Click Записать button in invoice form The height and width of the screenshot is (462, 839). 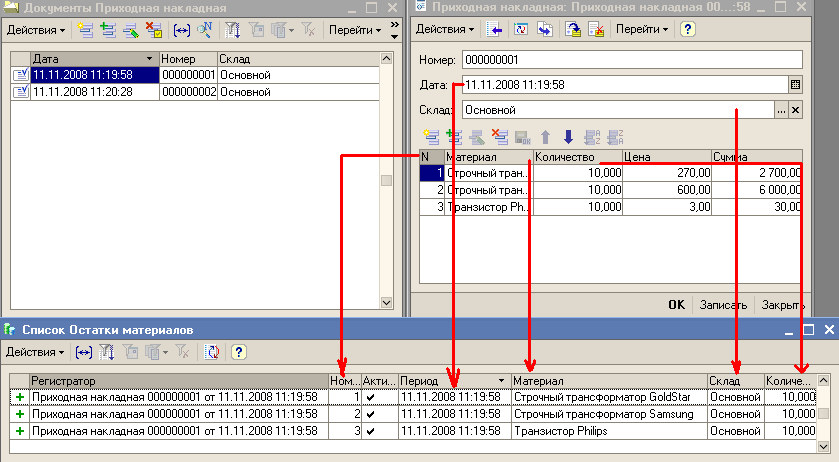click(723, 305)
